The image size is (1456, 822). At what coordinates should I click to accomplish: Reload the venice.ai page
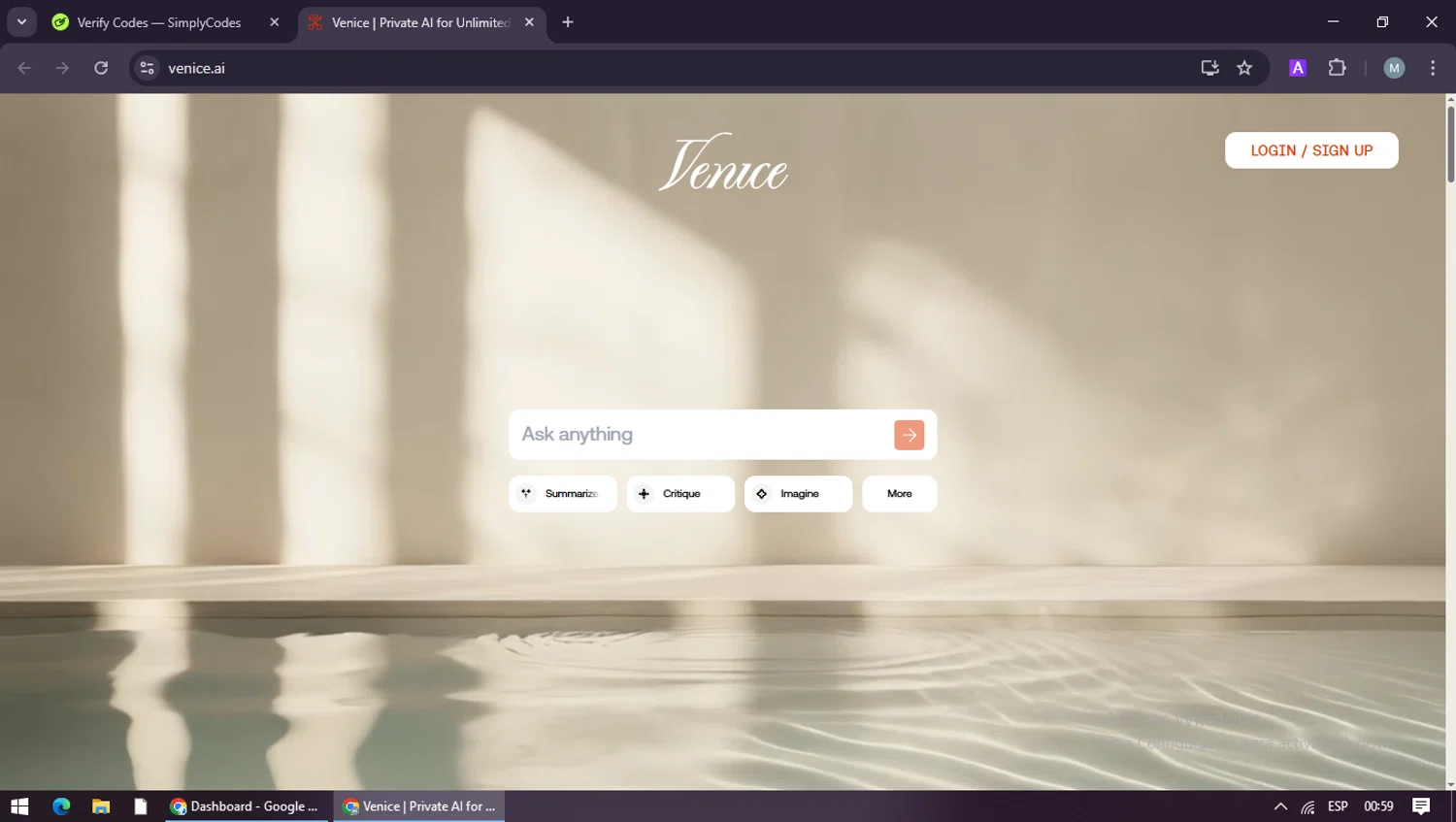point(101,68)
